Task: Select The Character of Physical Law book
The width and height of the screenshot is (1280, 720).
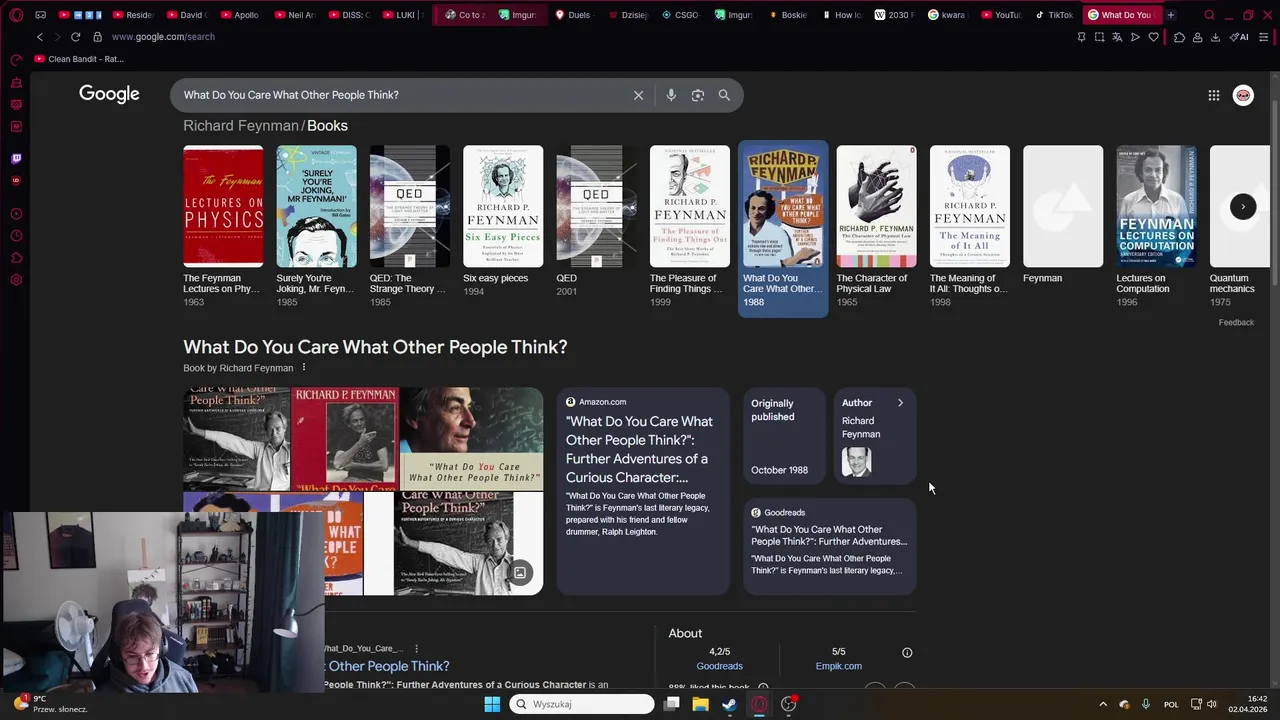Action: tap(876, 227)
